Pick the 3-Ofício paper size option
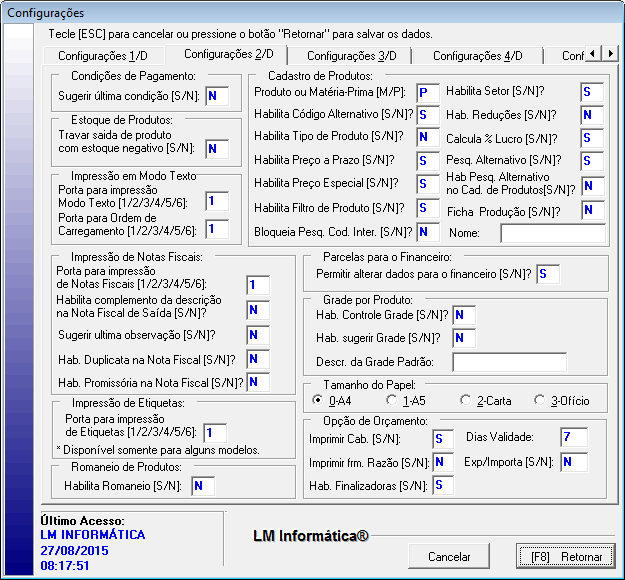This screenshot has height=580, width=625. [x=540, y=400]
